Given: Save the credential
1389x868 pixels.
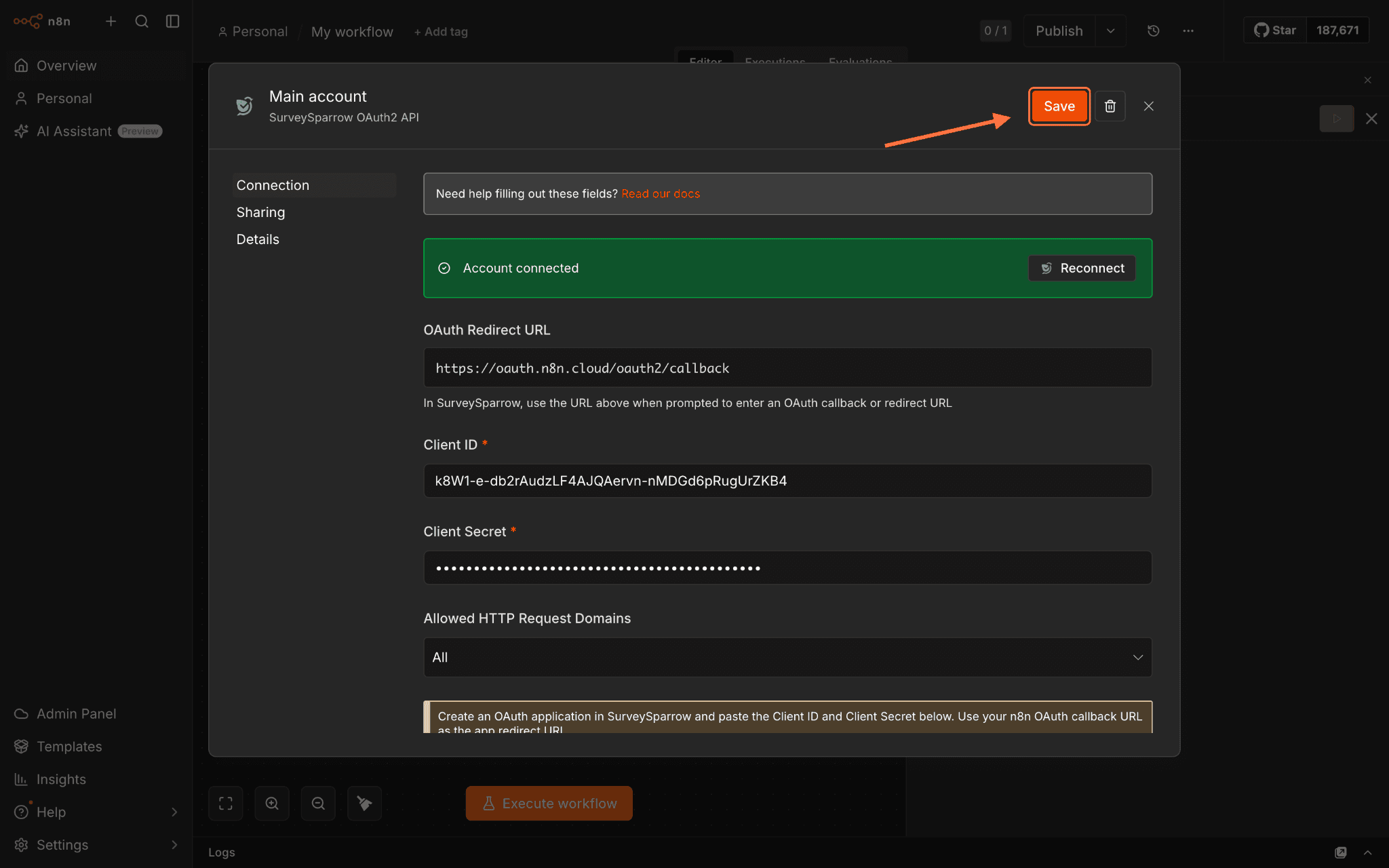Looking at the screenshot, I should coord(1059,106).
